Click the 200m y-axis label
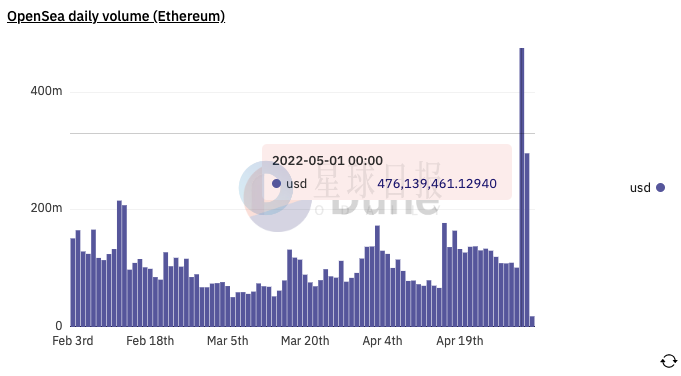This screenshot has height=376, width=681. (x=46, y=208)
